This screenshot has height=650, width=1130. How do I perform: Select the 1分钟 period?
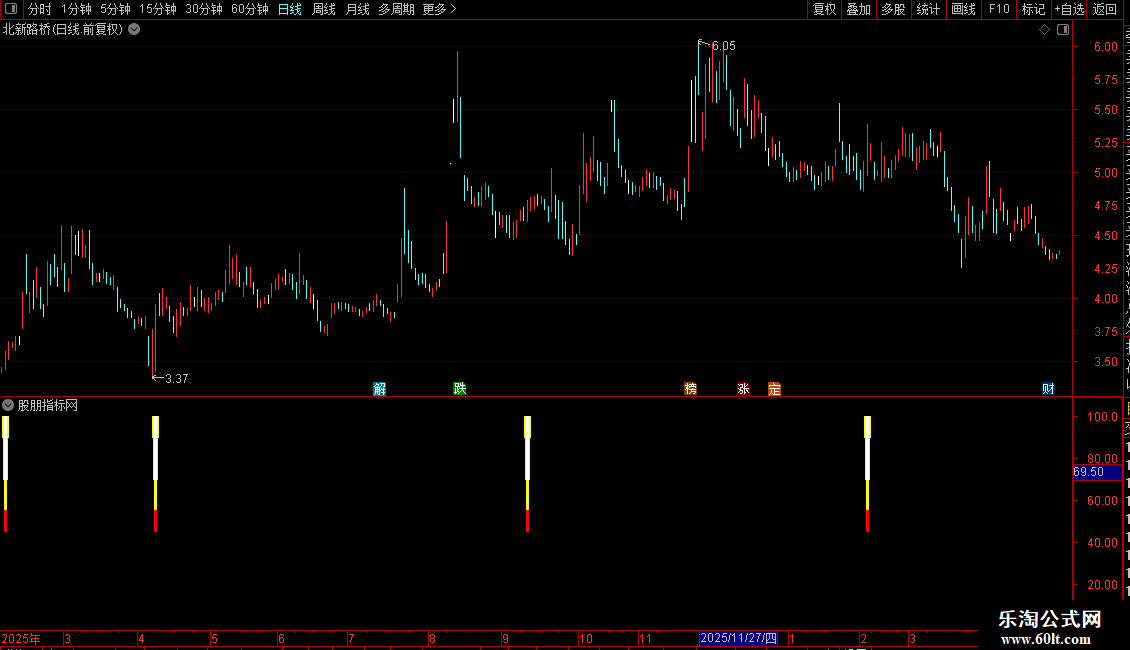tap(76, 9)
